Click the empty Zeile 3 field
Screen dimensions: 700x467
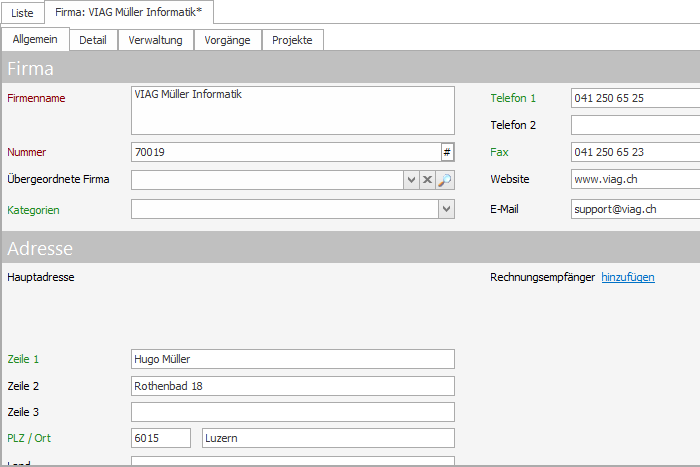tap(293, 412)
